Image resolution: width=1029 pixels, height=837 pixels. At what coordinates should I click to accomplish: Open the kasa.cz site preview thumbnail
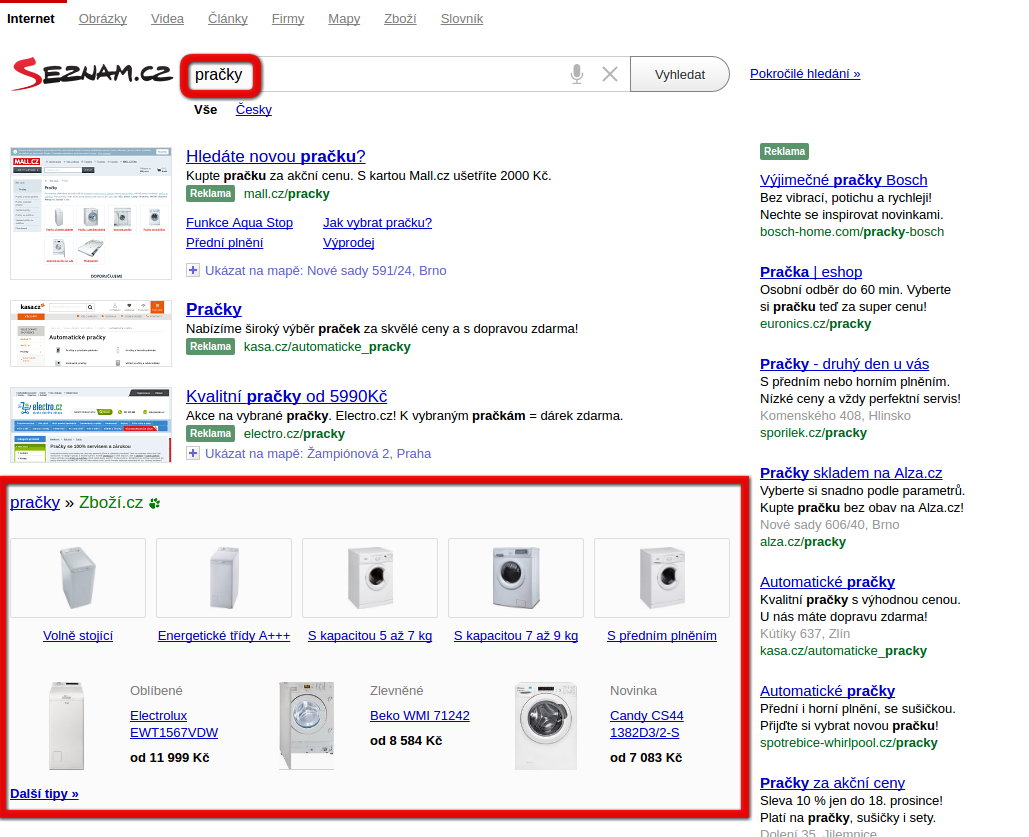(x=91, y=333)
